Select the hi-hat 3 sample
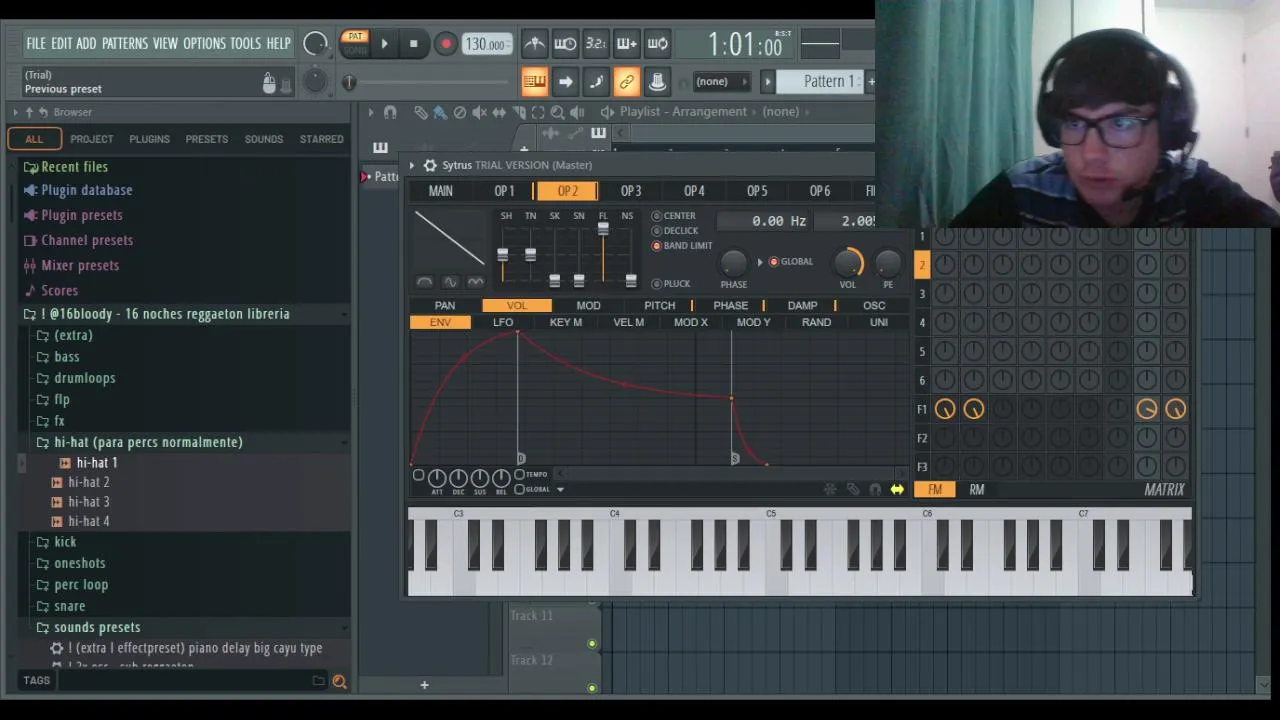The height and width of the screenshot is (720, 1280). 88,502
